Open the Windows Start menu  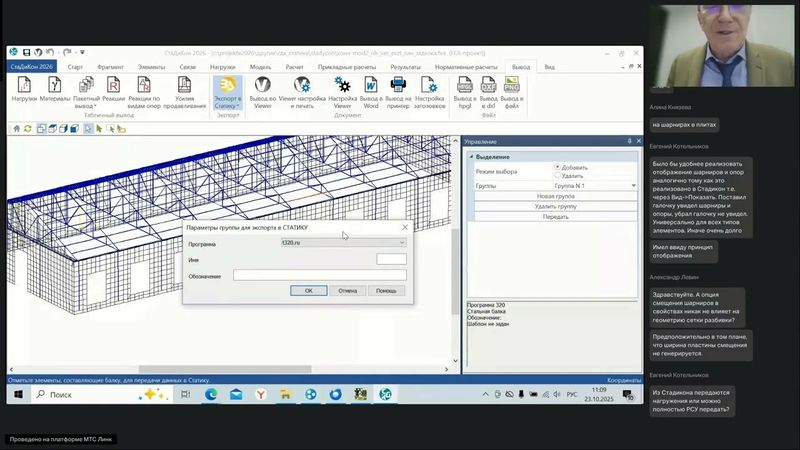click(x=16, y=395)
